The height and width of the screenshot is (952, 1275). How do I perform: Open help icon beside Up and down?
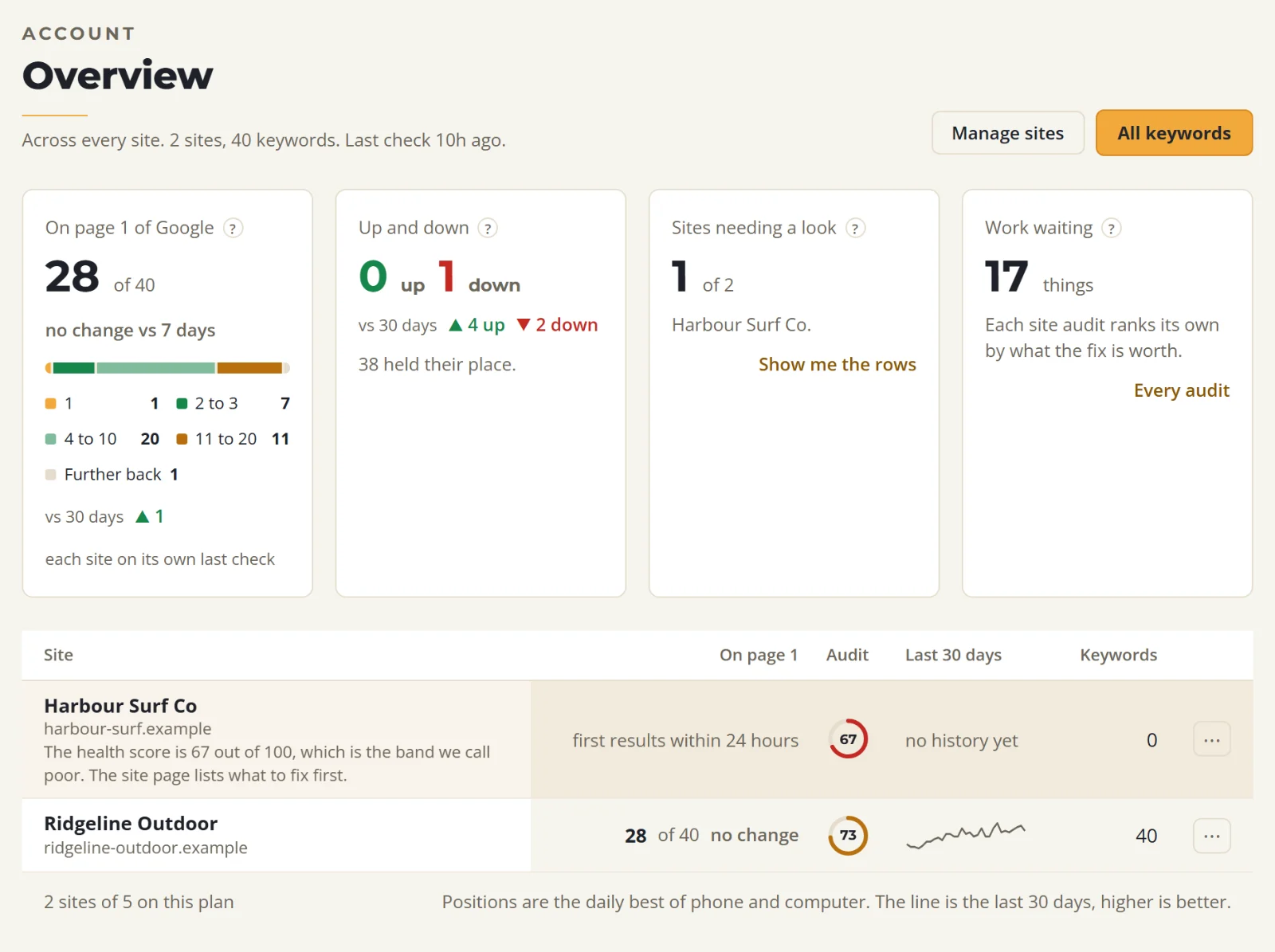pyautogui.click(x=488, y=229)
